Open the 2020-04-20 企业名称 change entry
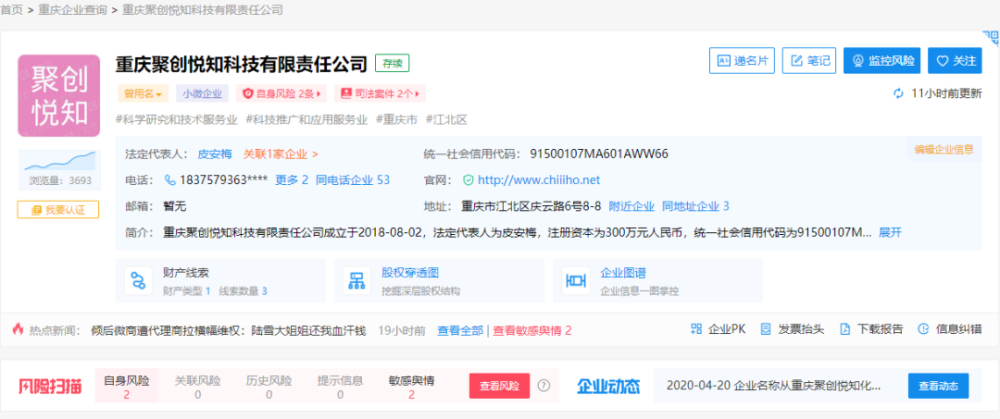 point(774,386)
